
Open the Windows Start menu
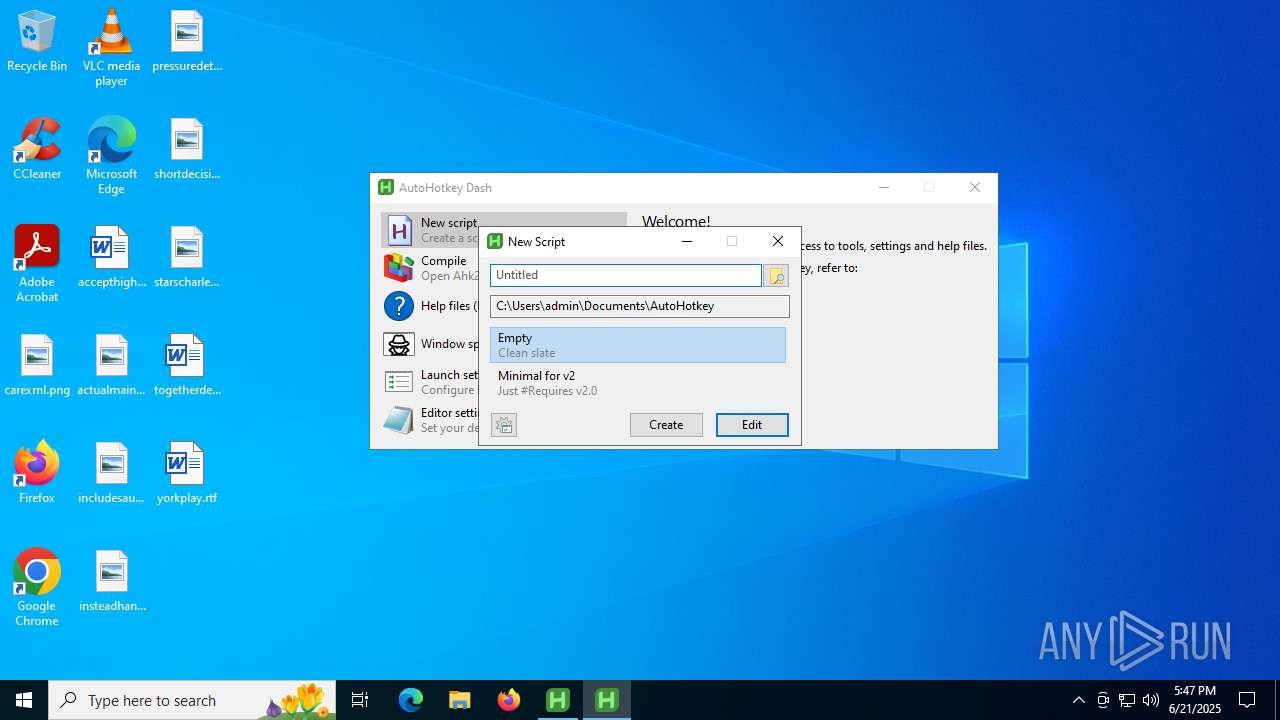(24, 700)
